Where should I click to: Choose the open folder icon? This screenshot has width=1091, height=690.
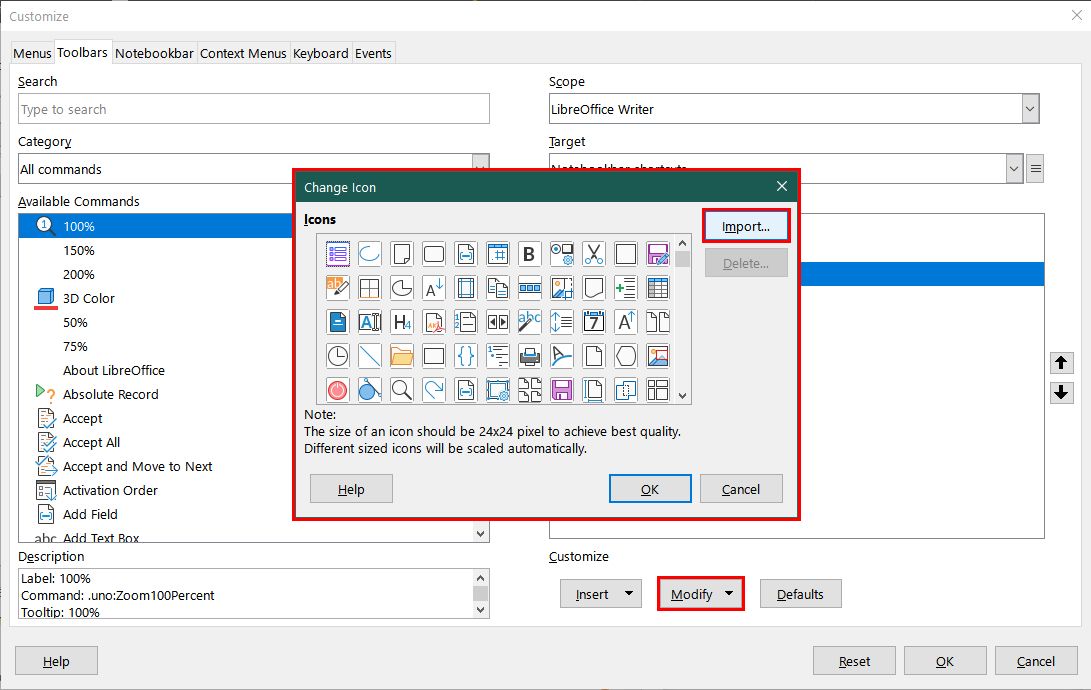tap(401, 355)
